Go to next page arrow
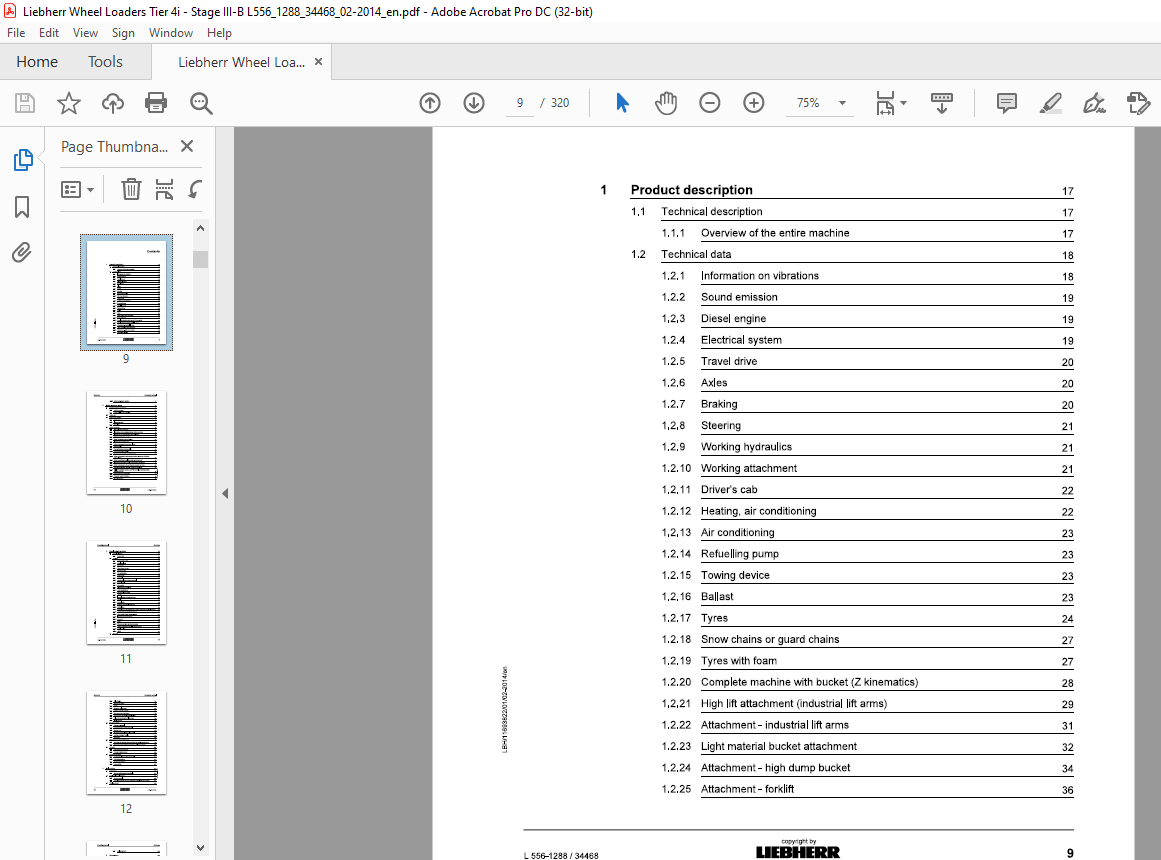 pyautogui.click(x=474, y=103)
